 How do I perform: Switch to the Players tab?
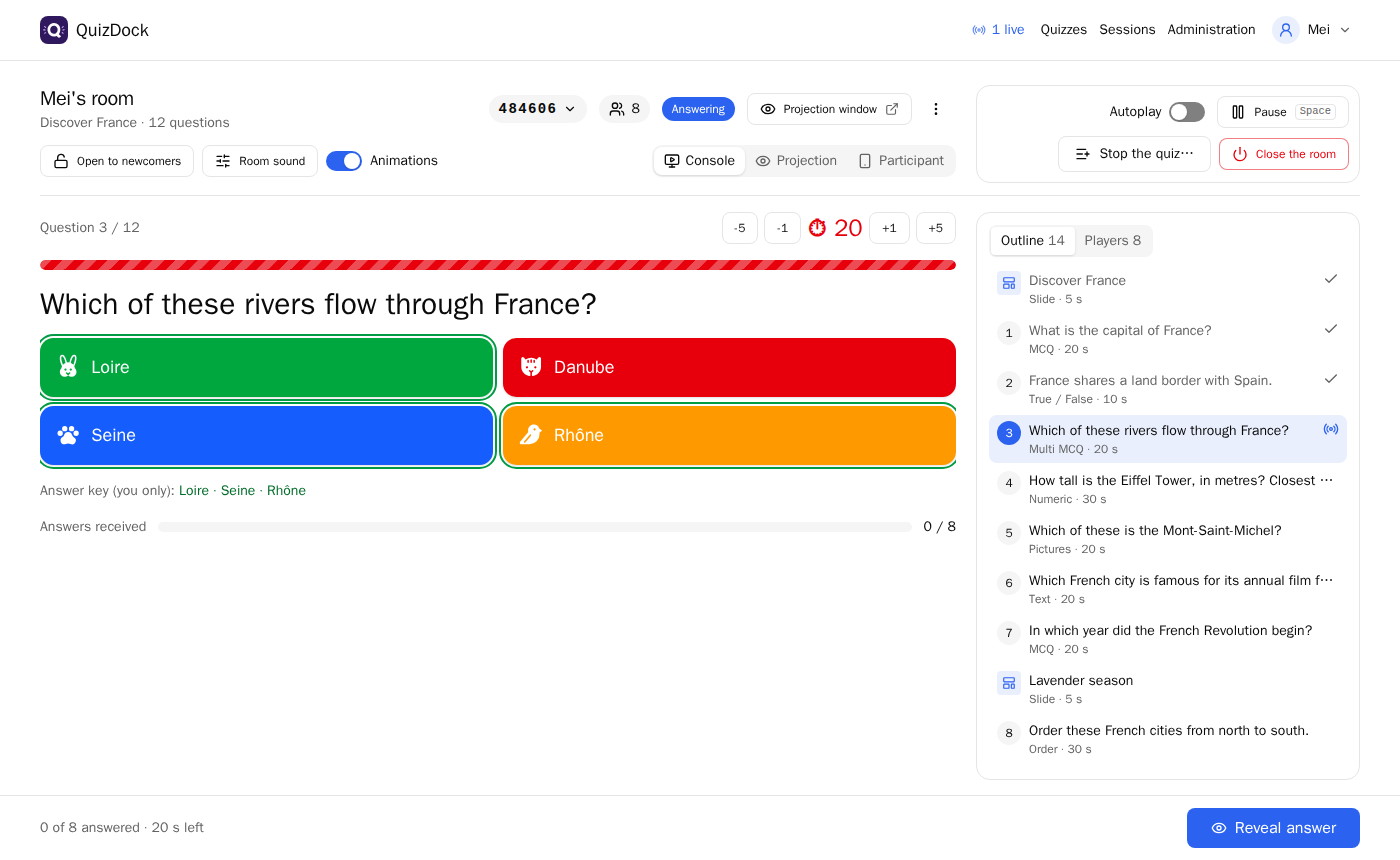tap(1113, 241)
